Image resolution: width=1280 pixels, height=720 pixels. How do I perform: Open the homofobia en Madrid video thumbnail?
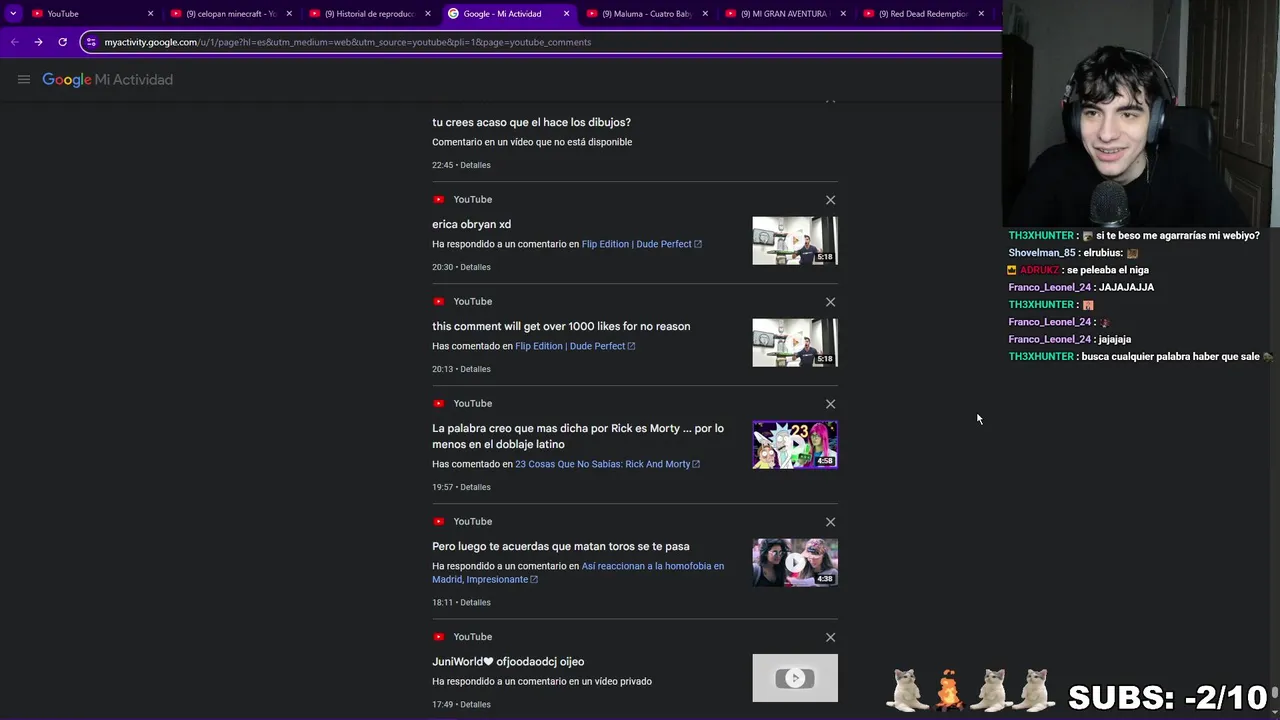coord(795,562)
